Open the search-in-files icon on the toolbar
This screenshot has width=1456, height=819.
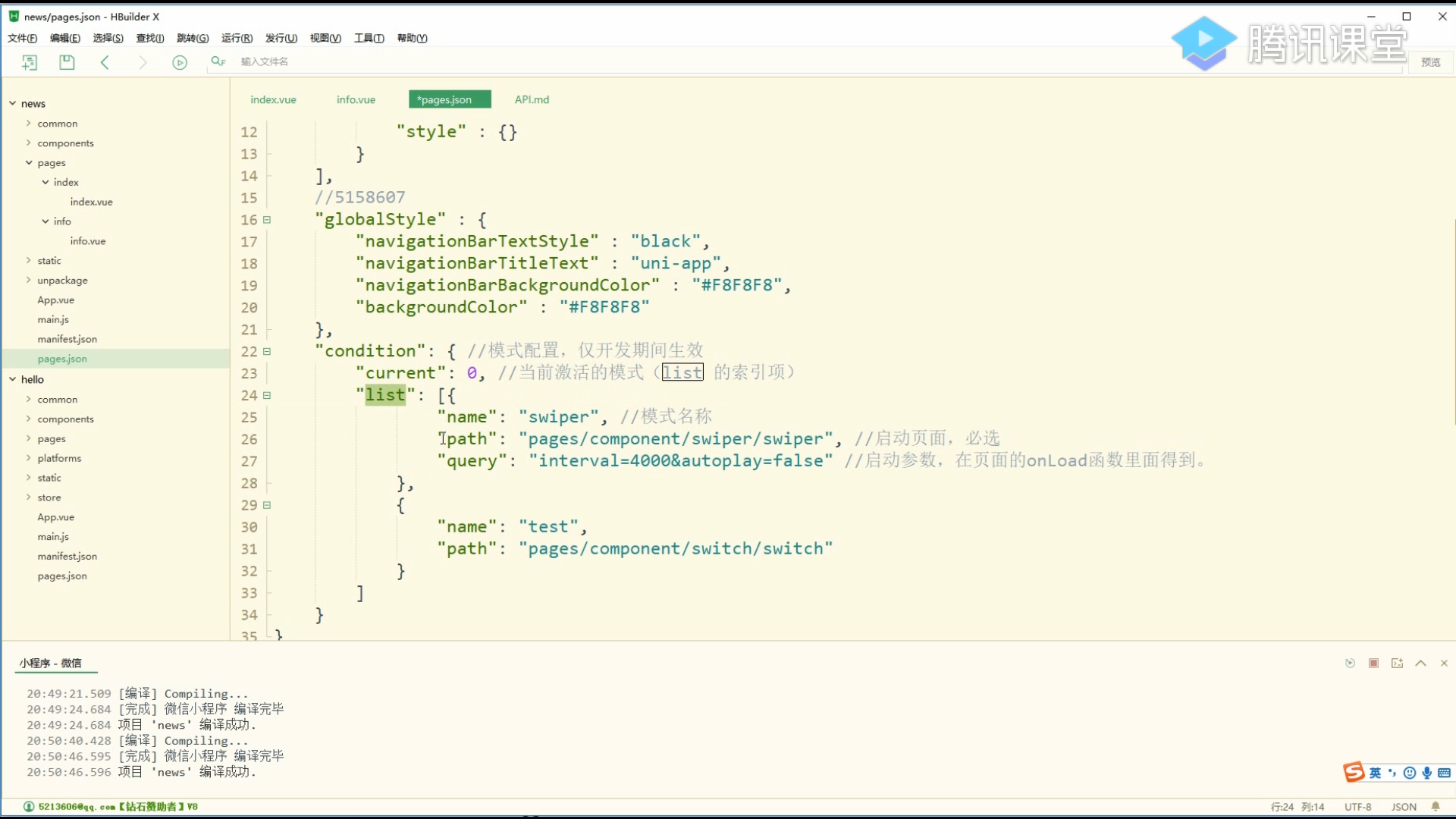218,61
